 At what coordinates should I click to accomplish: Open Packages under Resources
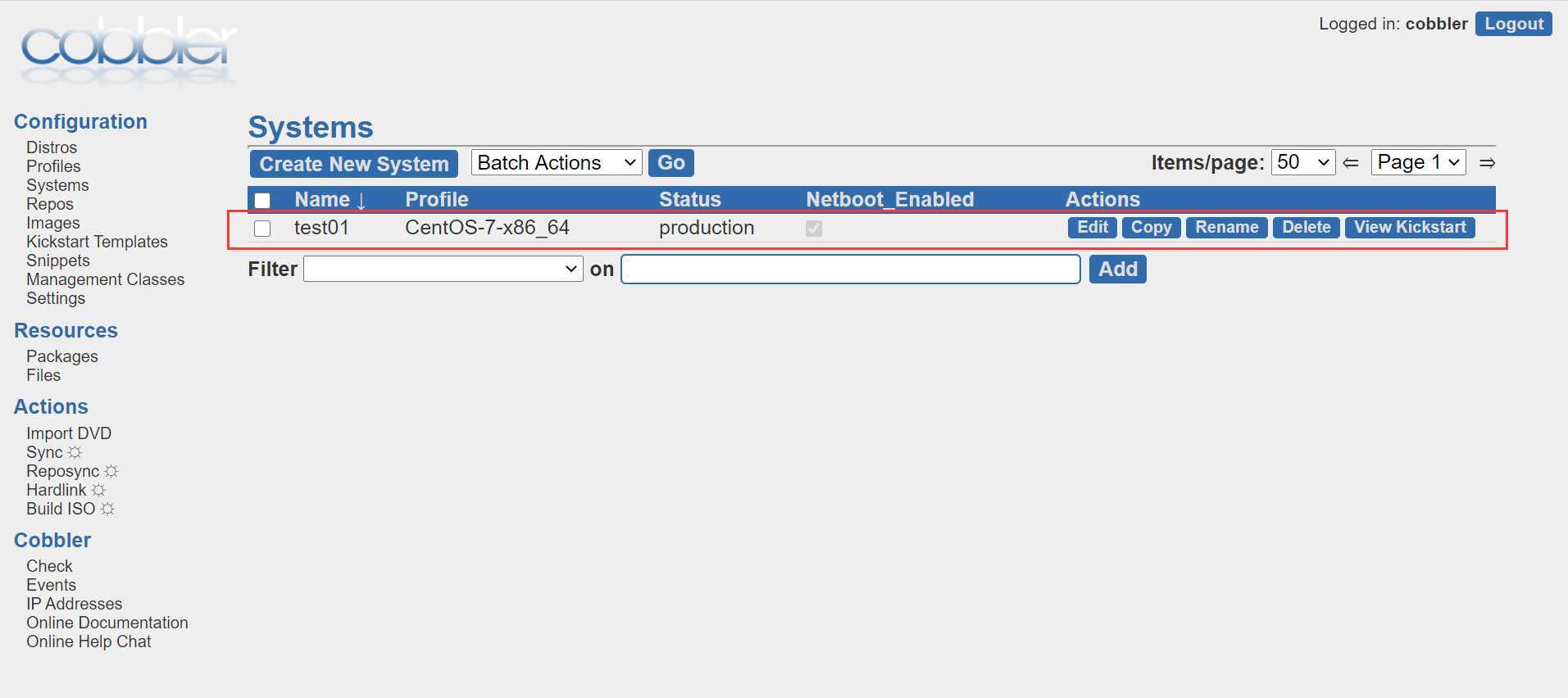(x=62, y=356)
